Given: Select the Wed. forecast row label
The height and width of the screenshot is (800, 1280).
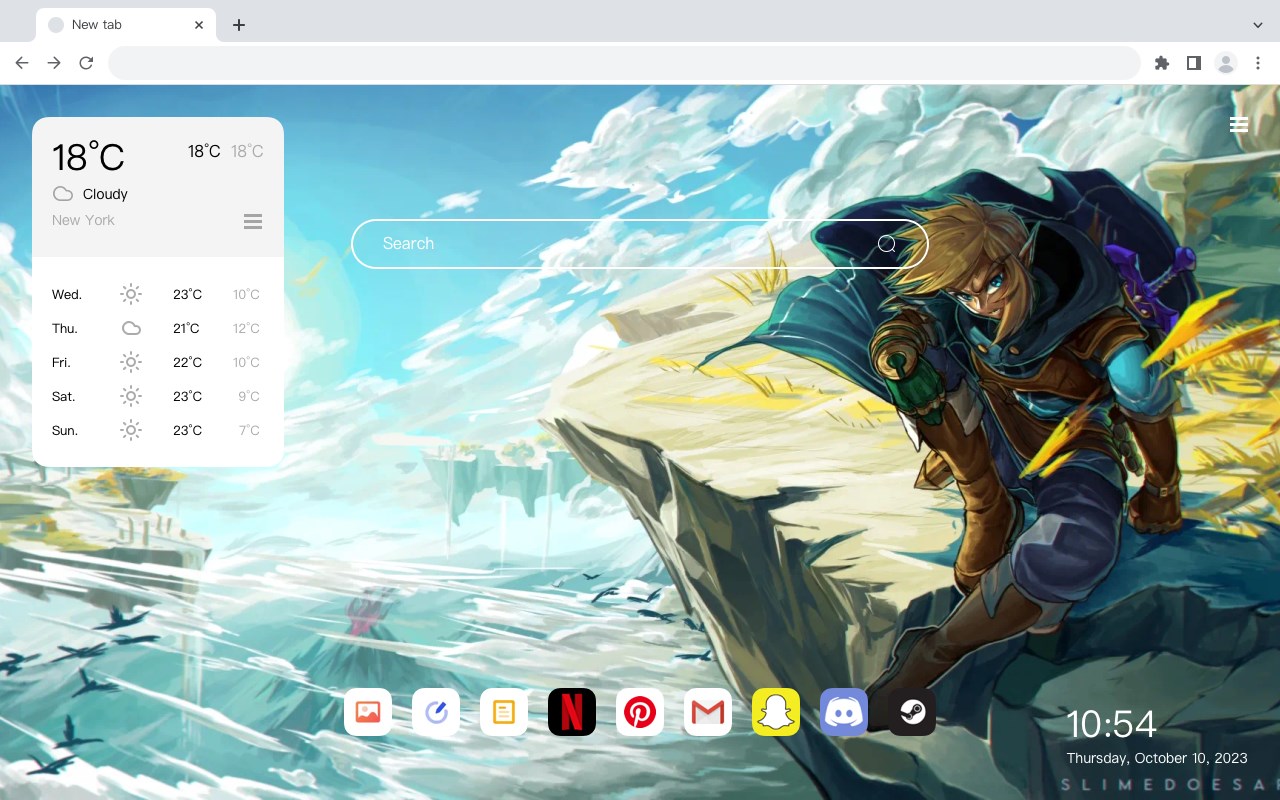Looking at the screenshot, I should coord(67,294).
